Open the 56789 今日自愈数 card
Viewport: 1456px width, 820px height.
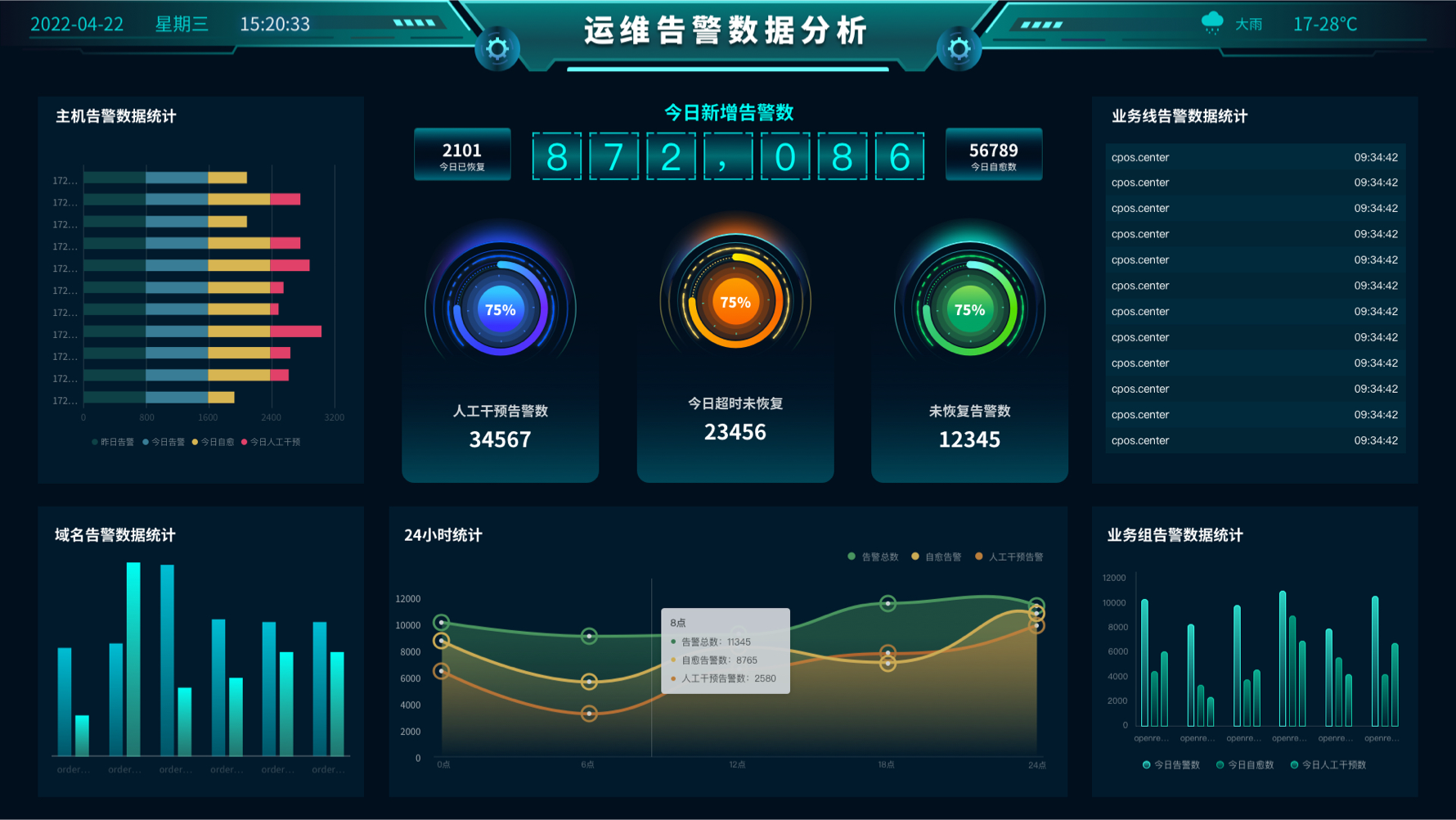tap(993, 155)
